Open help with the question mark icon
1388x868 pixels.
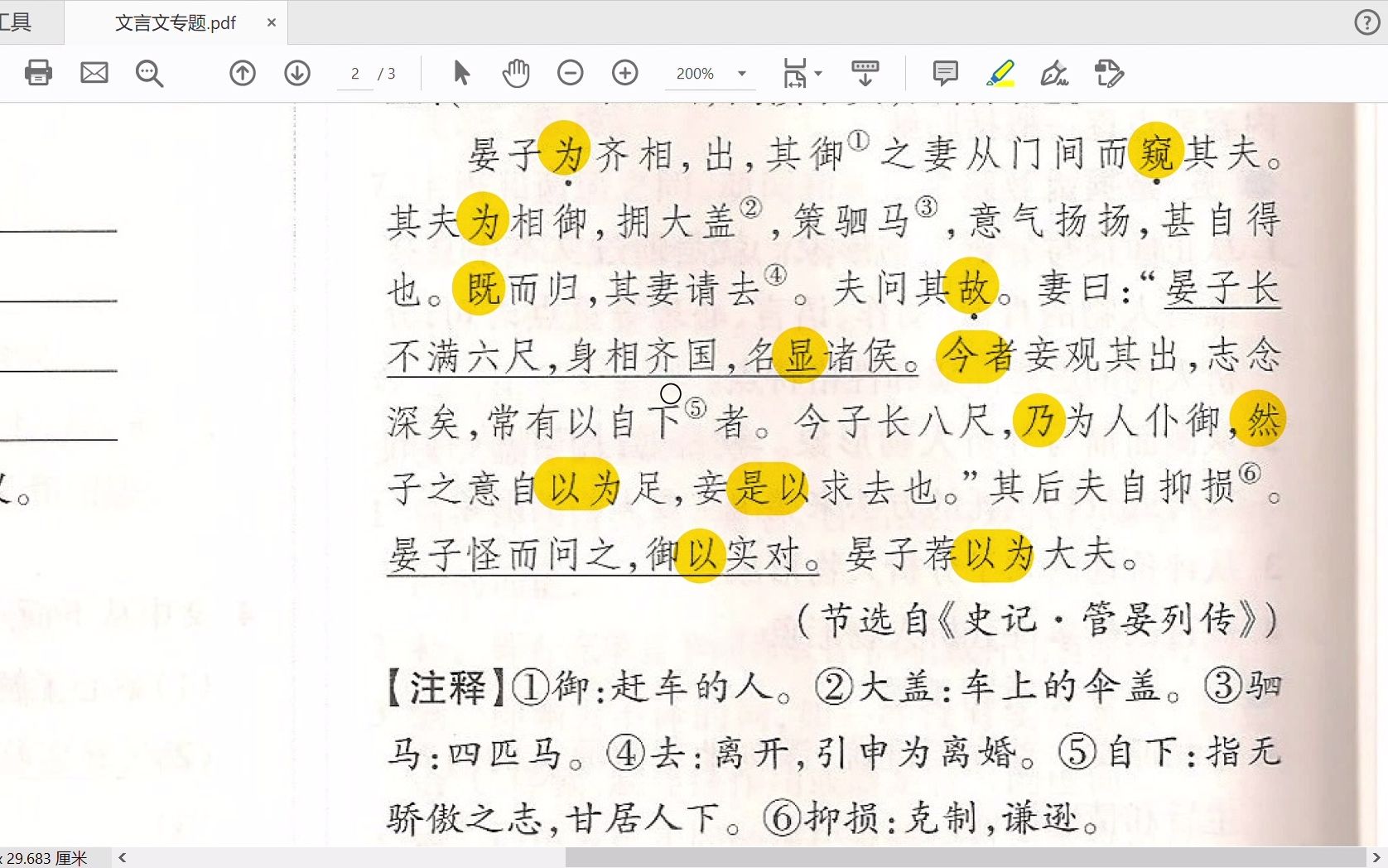(x=1366, y=22)
